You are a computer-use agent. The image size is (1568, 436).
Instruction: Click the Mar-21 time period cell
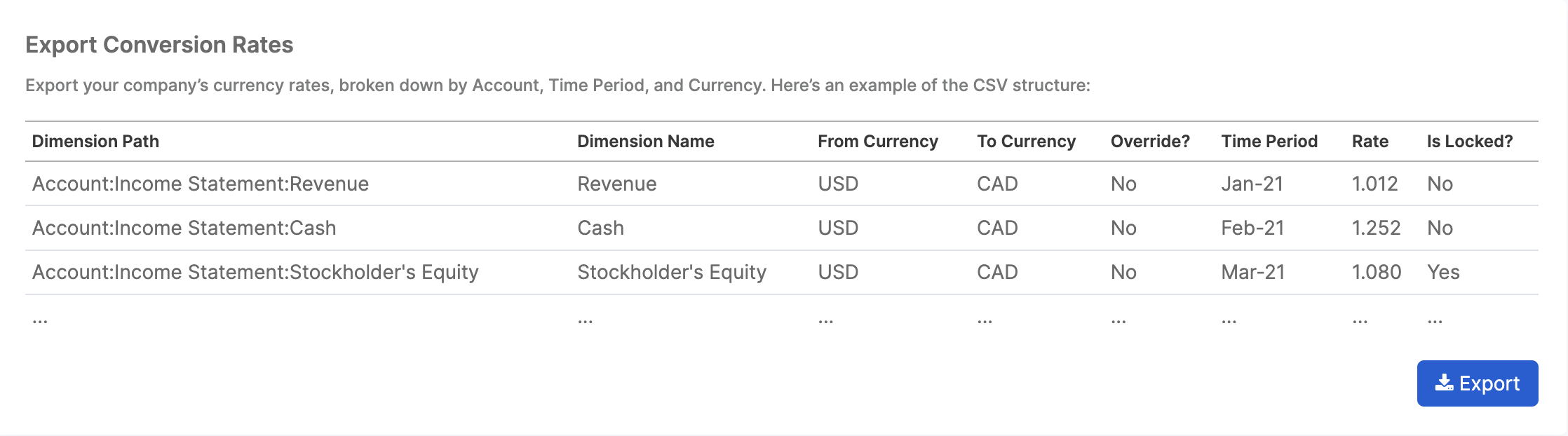pos(1252,272)
